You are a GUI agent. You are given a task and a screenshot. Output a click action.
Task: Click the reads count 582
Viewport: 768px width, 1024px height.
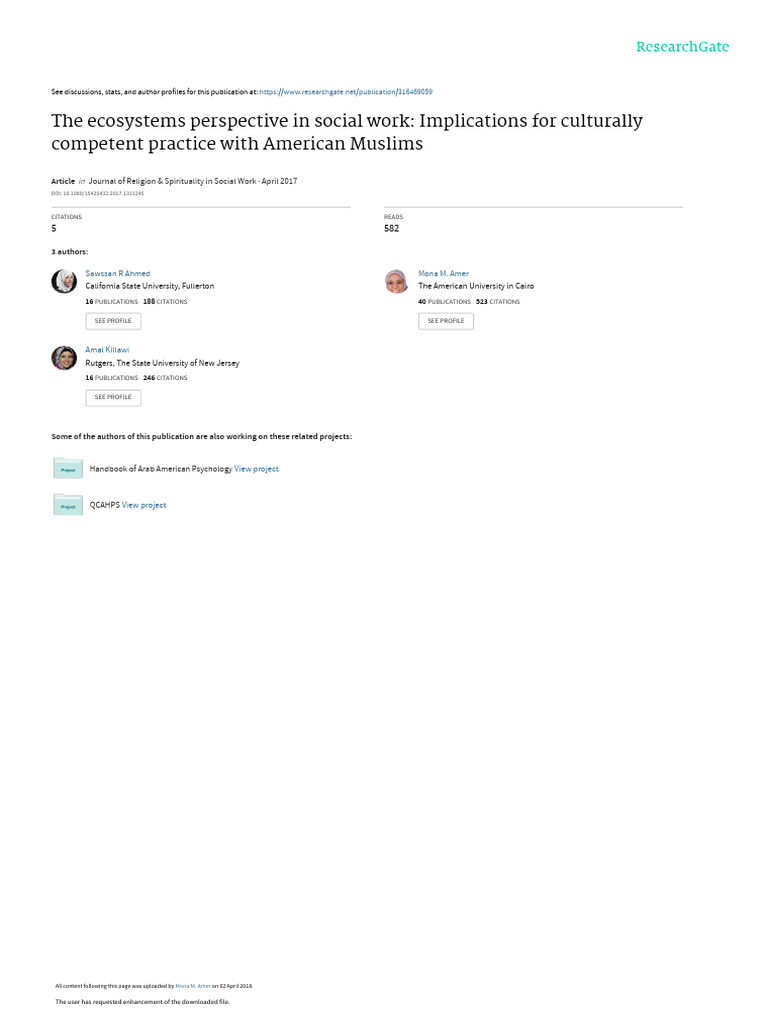391,229
